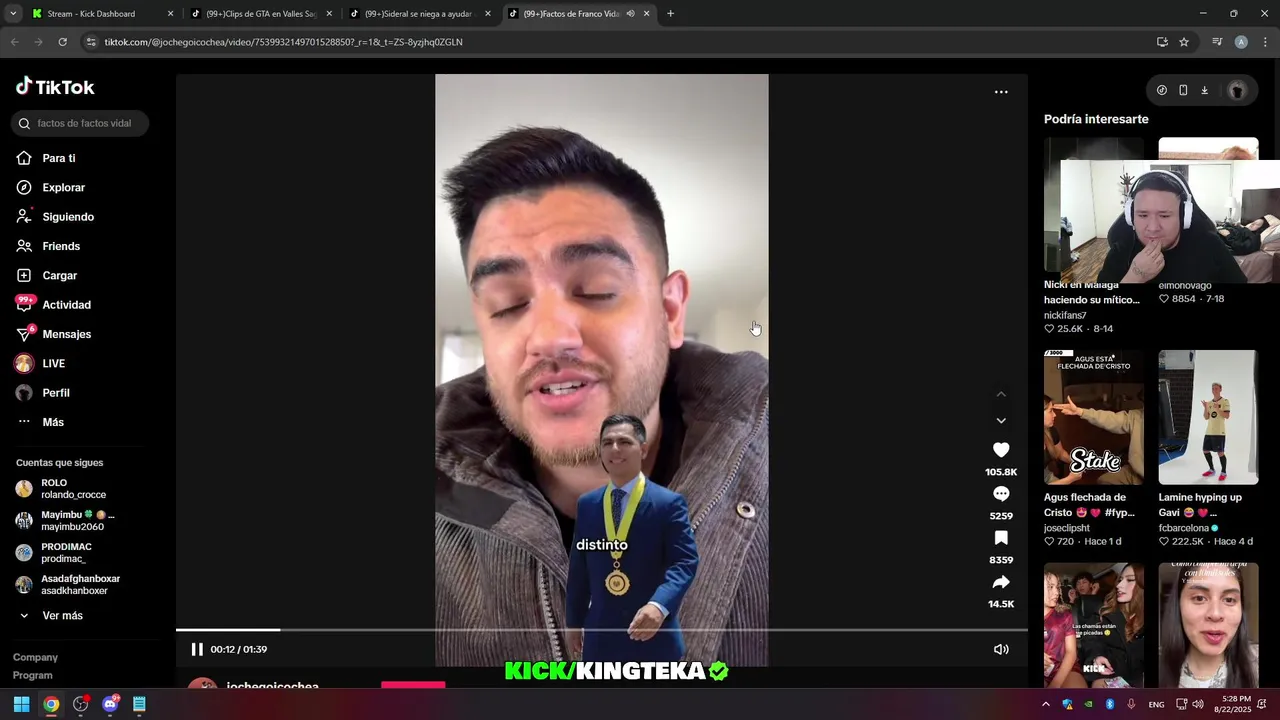
Task: Focus the TikTok search box
Action: (80, 123)
